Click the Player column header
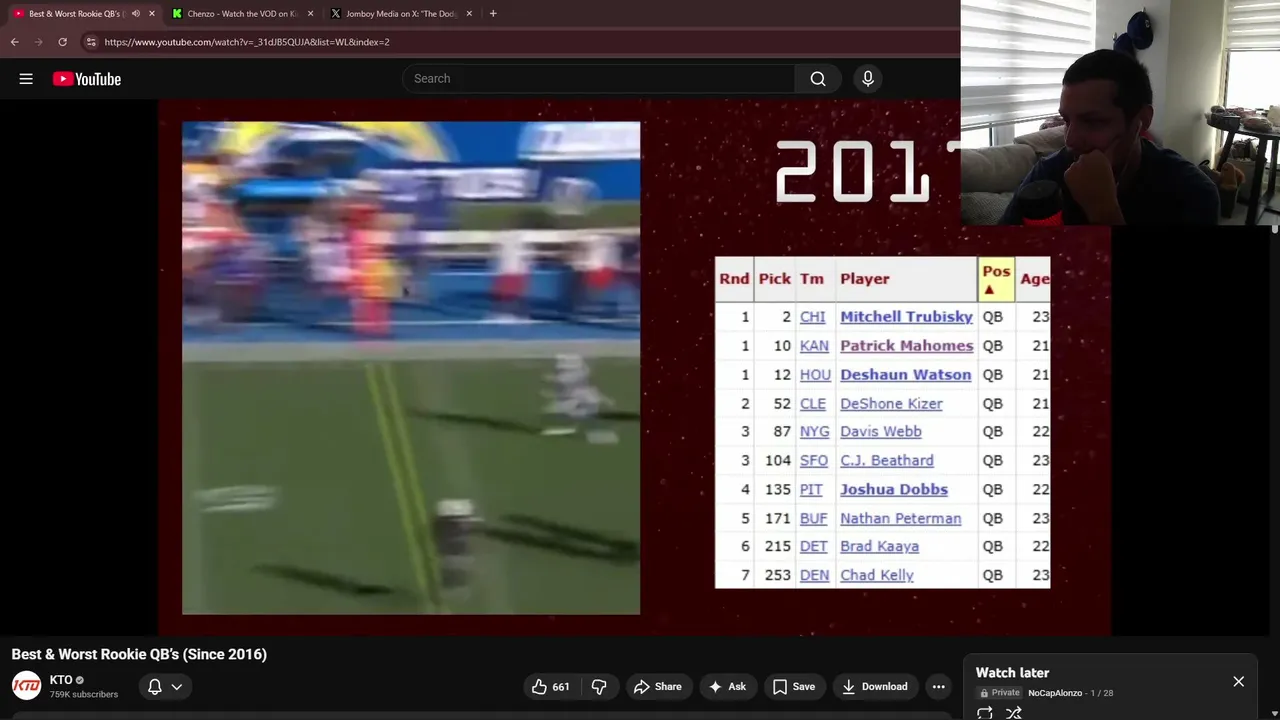This screenshot has width=1280, height=720. (864, 280)
